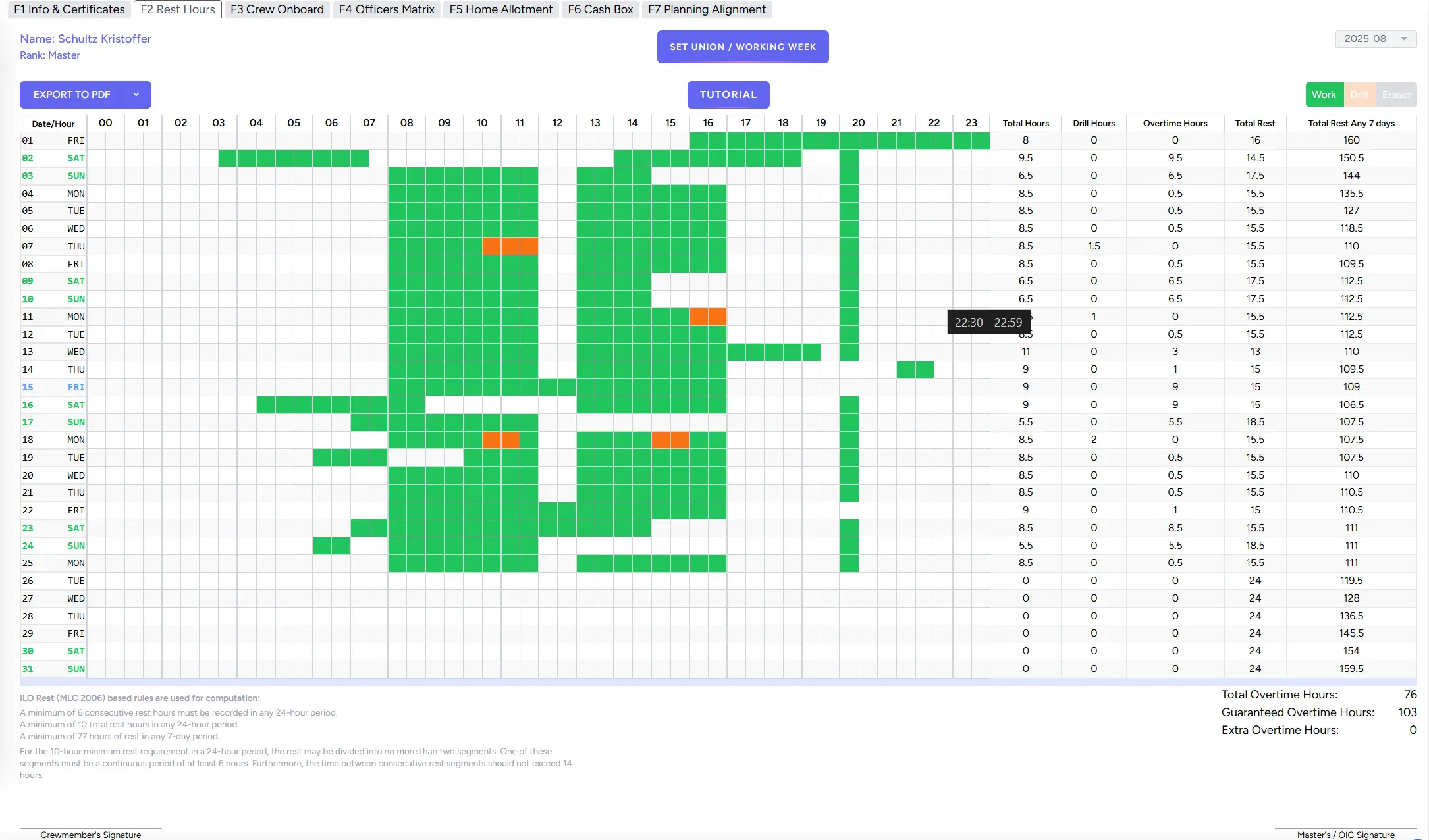
Task: Activate the Eraser mode
Action: tap(1397, 94)
